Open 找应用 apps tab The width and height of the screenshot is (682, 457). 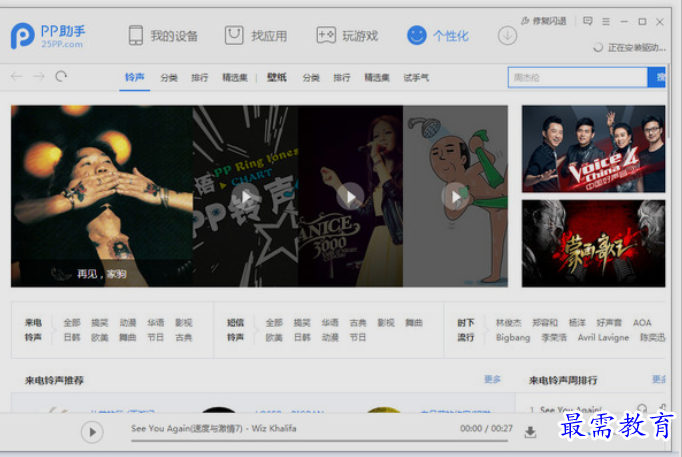[x=256, y=36]
